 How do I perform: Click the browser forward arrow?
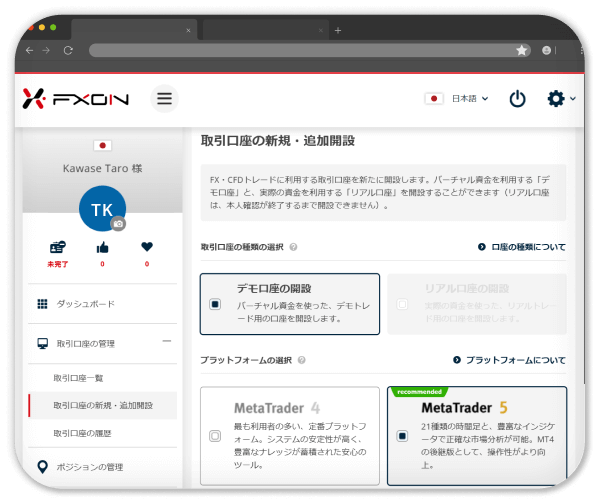tap(46, 51)
